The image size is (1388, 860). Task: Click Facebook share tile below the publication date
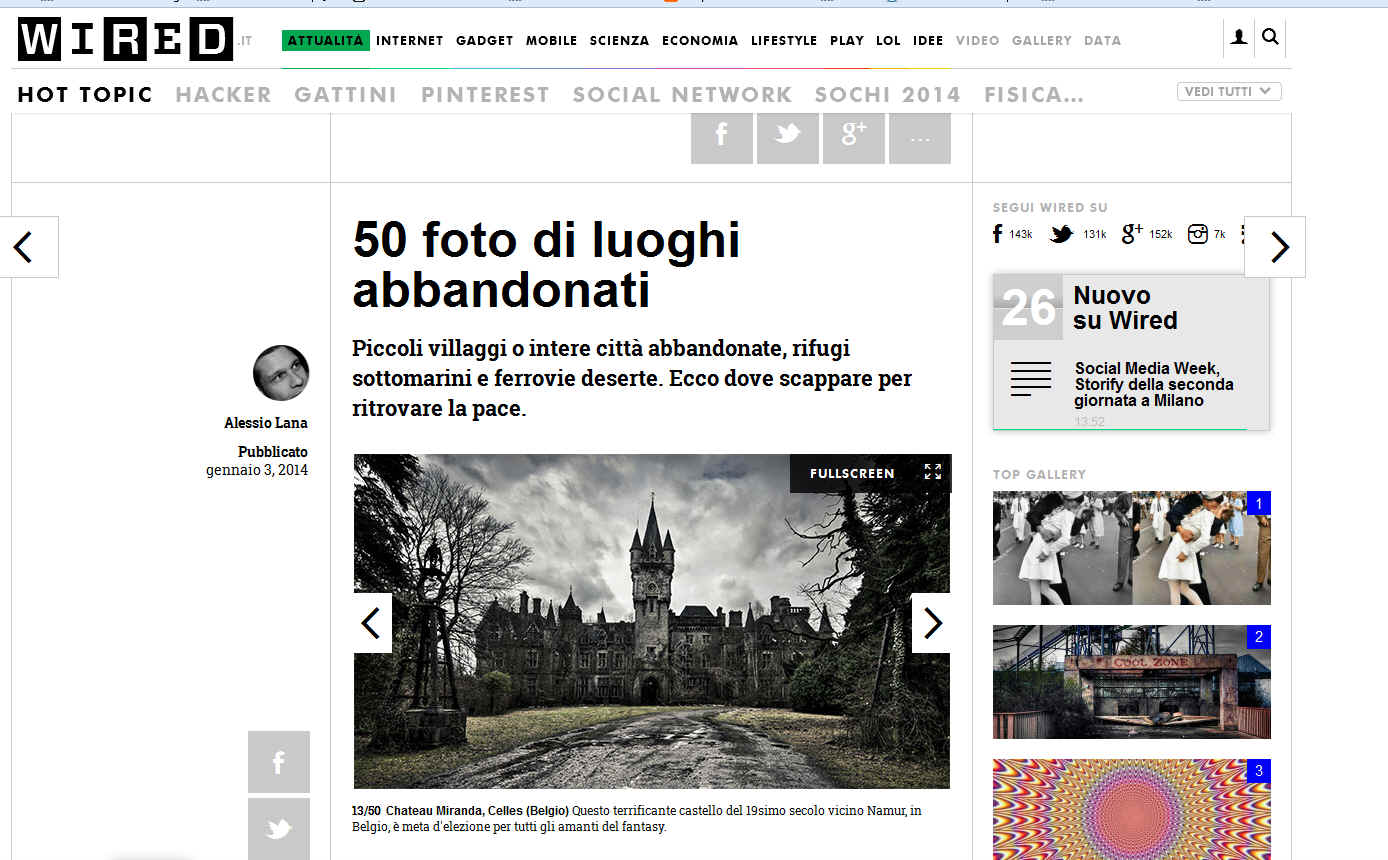click(279, 762)
